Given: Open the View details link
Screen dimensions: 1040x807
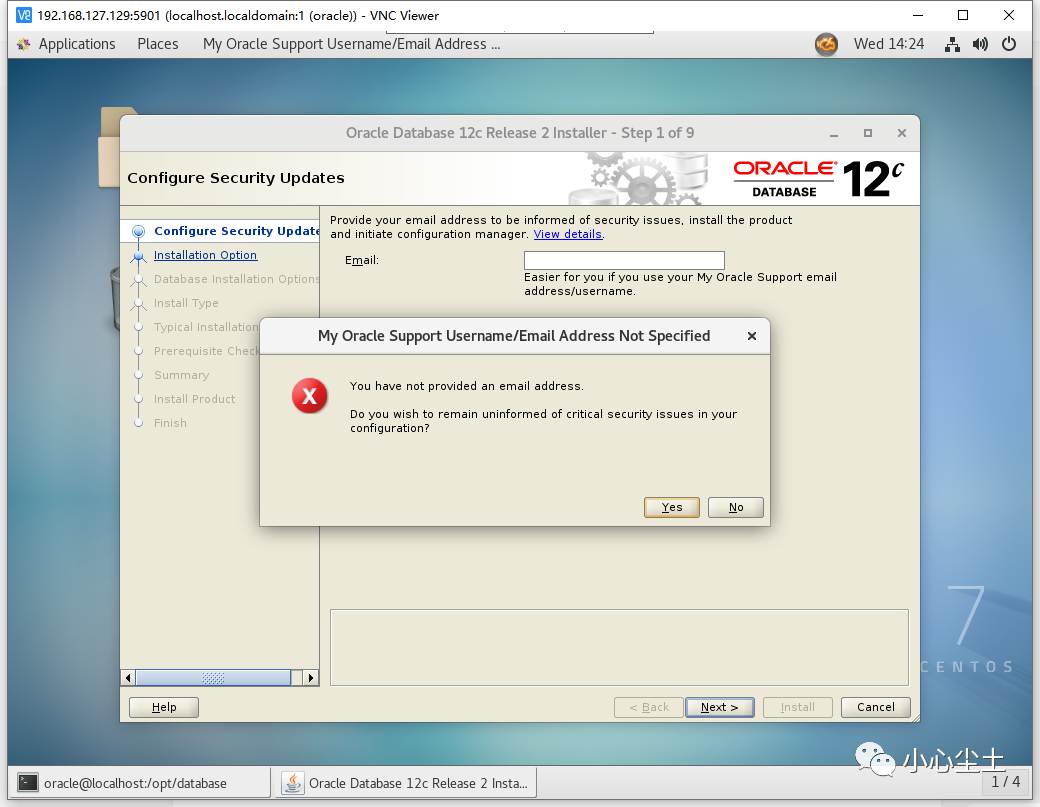Looking at the screenshot, I should [568, 234].
